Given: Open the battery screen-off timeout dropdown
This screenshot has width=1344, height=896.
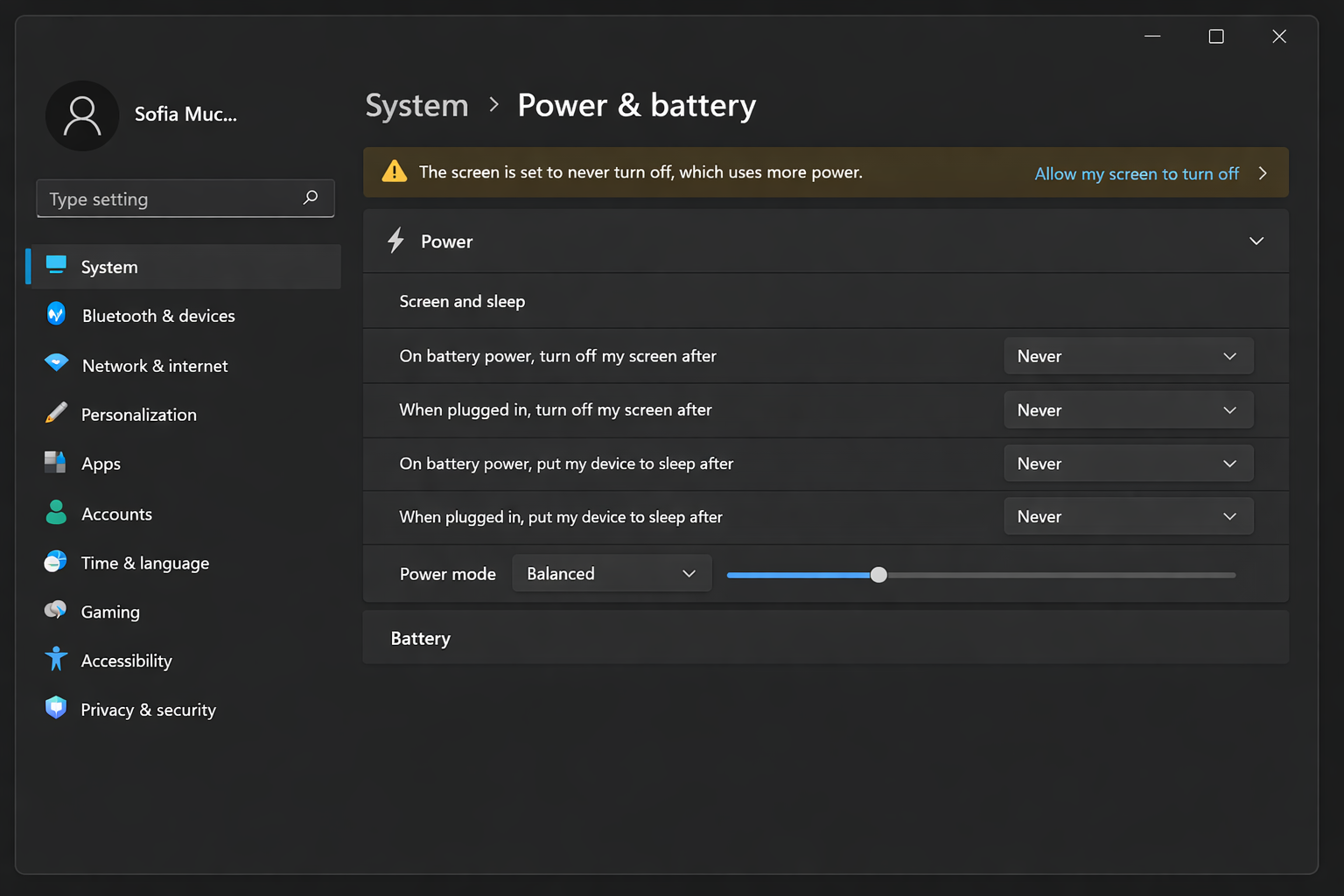Looking at the screenshot, I should point(1128,356).
